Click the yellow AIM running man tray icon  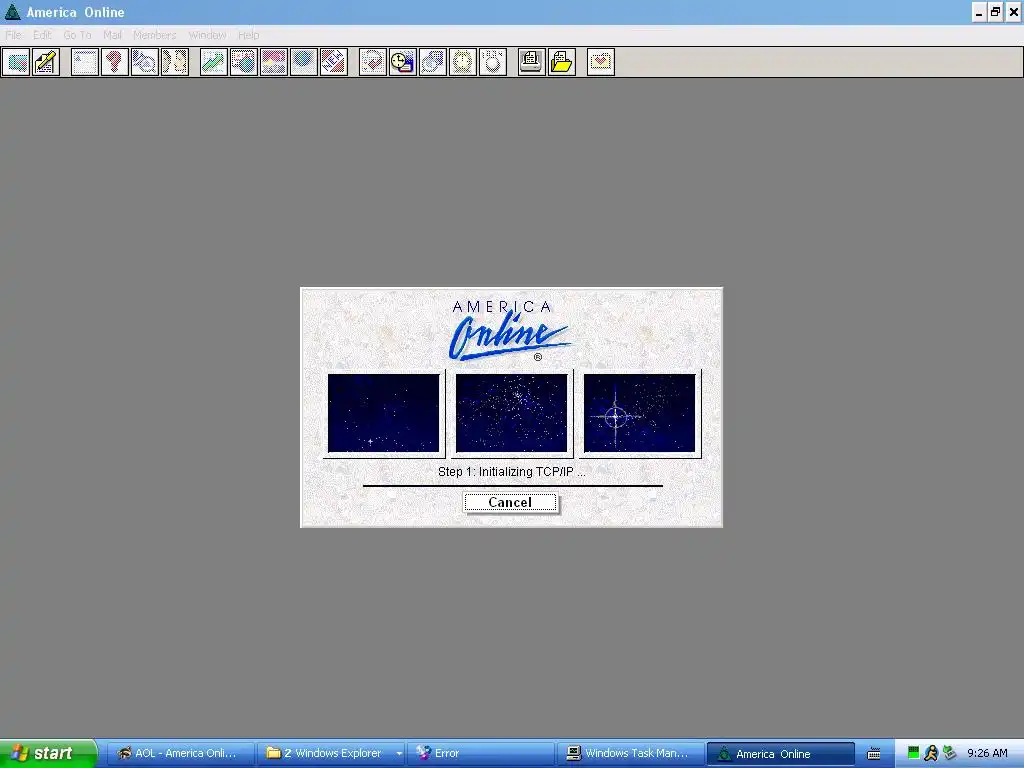[x=931, y=753]
